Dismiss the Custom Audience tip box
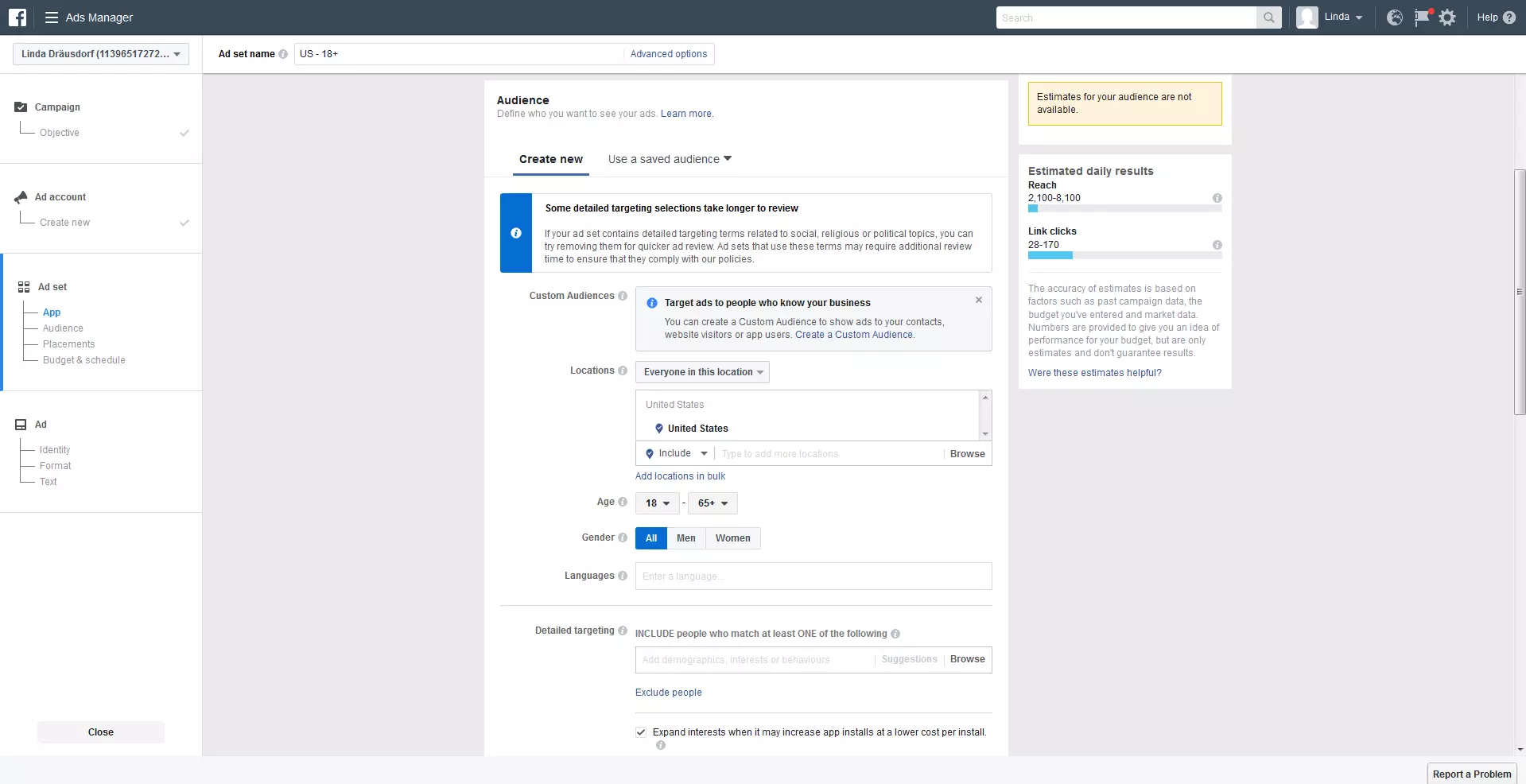The height and width of the screenshot is (784, 1526). pos(978,300)
